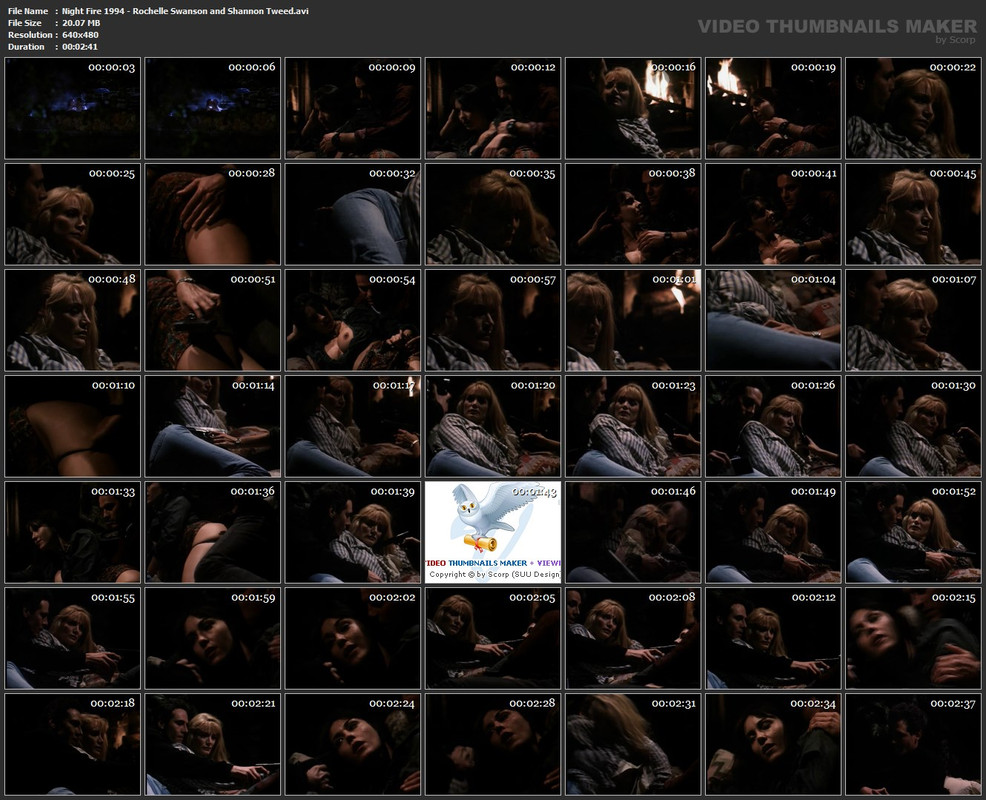Click the thumbnail at 00:00:45
This screenshot has height=800, width=986.
pos(913,214)
